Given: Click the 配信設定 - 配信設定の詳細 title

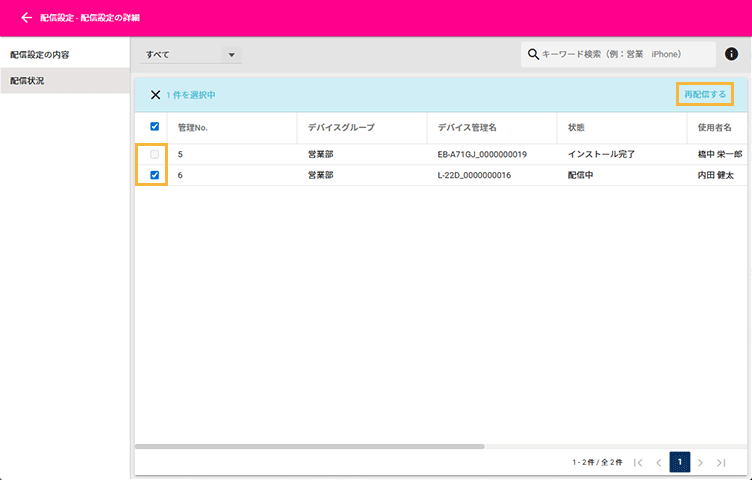Looking at the screenshot, I should [90, 18].
